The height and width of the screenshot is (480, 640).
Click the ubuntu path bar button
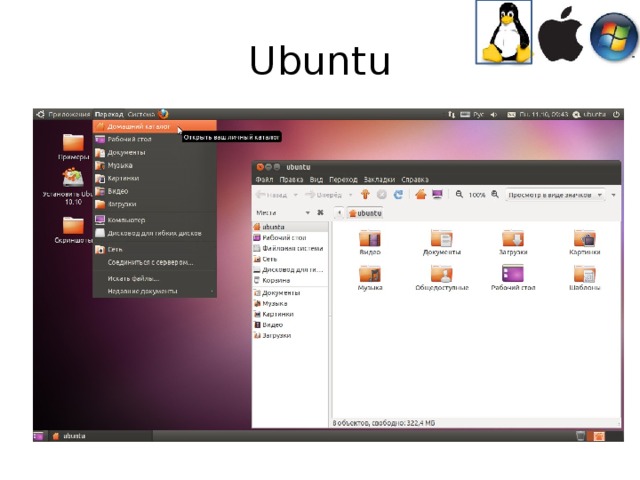pos(365,213)
